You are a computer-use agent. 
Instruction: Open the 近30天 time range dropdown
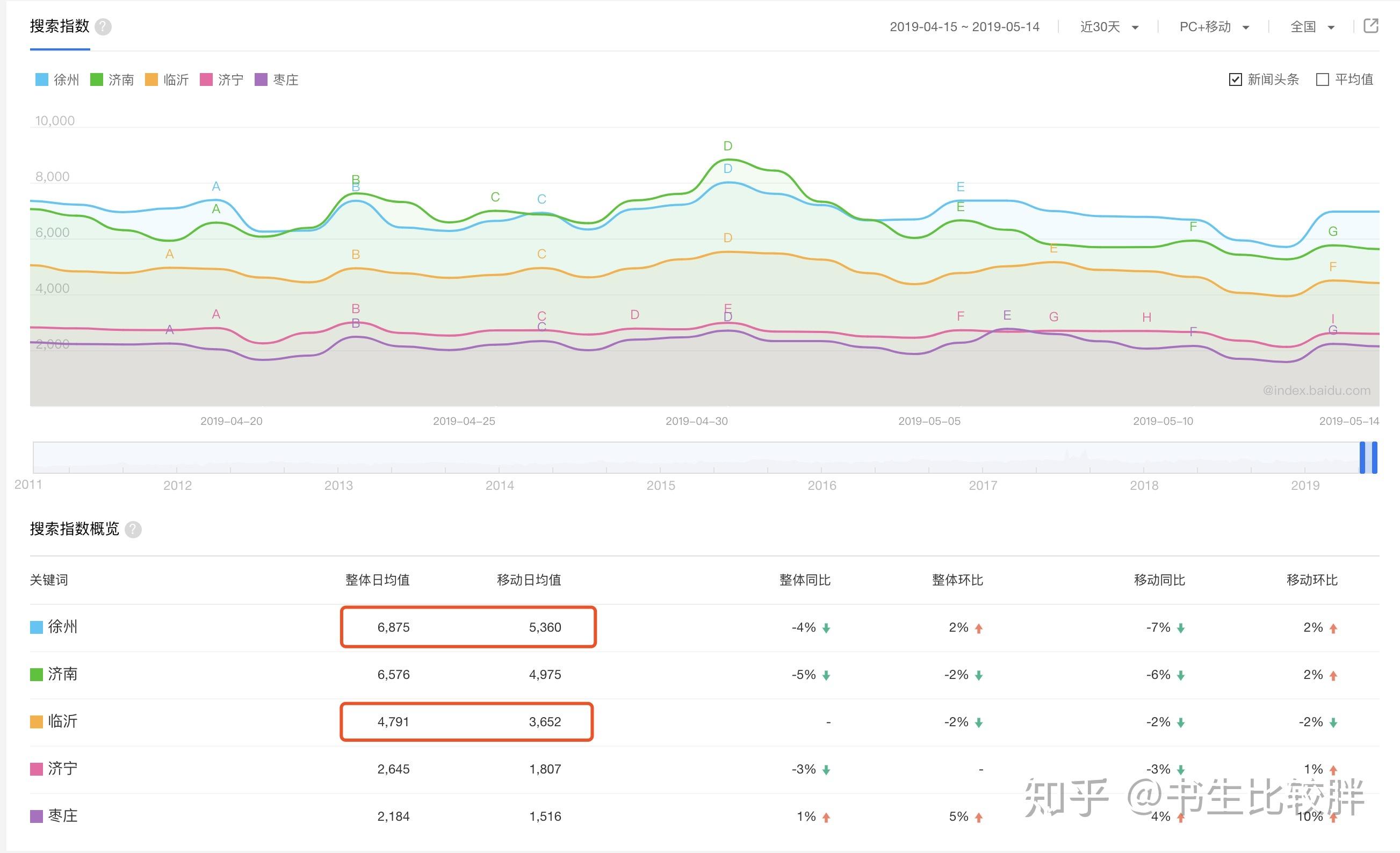(x=1109, y=27)
